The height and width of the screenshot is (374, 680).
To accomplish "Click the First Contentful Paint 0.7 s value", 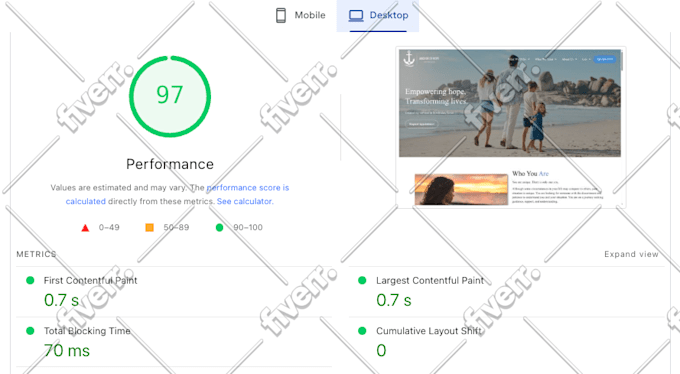I will coord(61,300).
